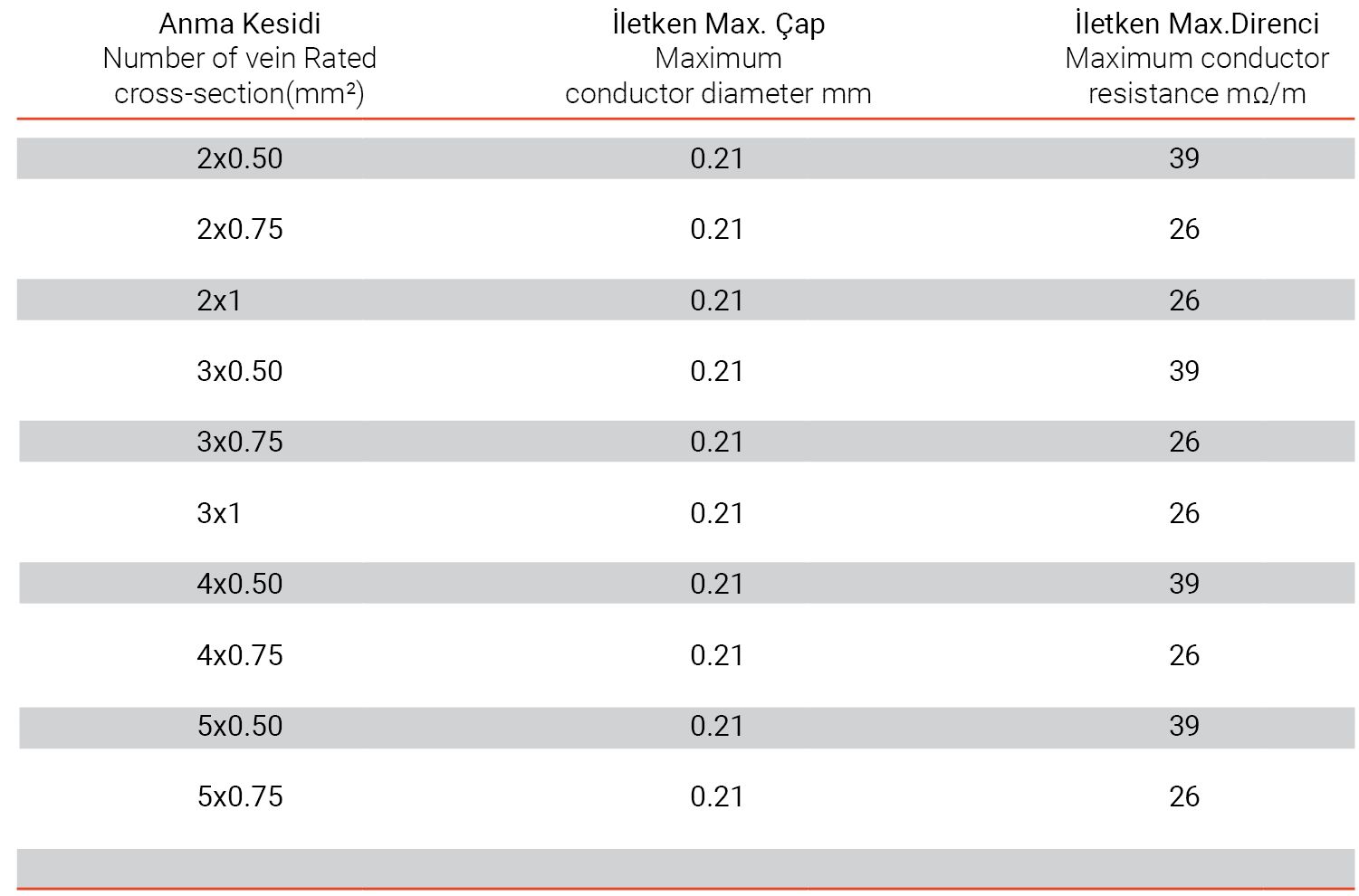Screen dimensions: 1359x896
Task: Click the 3x0.50 cross-section cell
Action: click(240, 371)
